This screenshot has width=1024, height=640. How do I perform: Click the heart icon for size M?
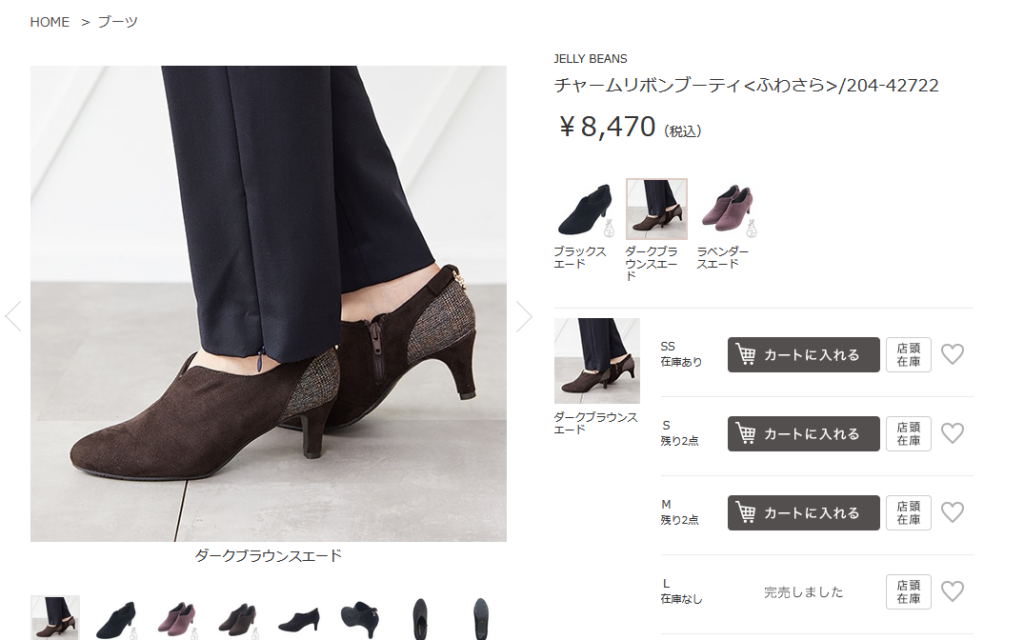[x=952, y=513]
